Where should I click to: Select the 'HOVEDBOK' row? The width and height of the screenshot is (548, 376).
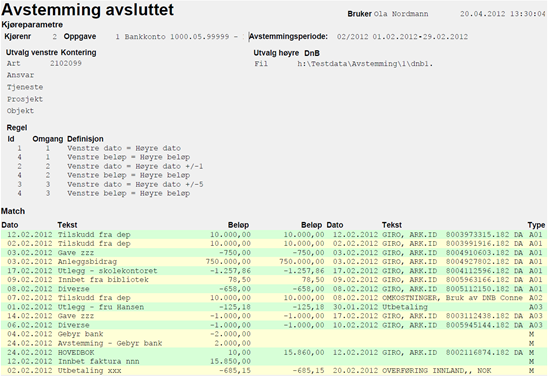[274, 353]
